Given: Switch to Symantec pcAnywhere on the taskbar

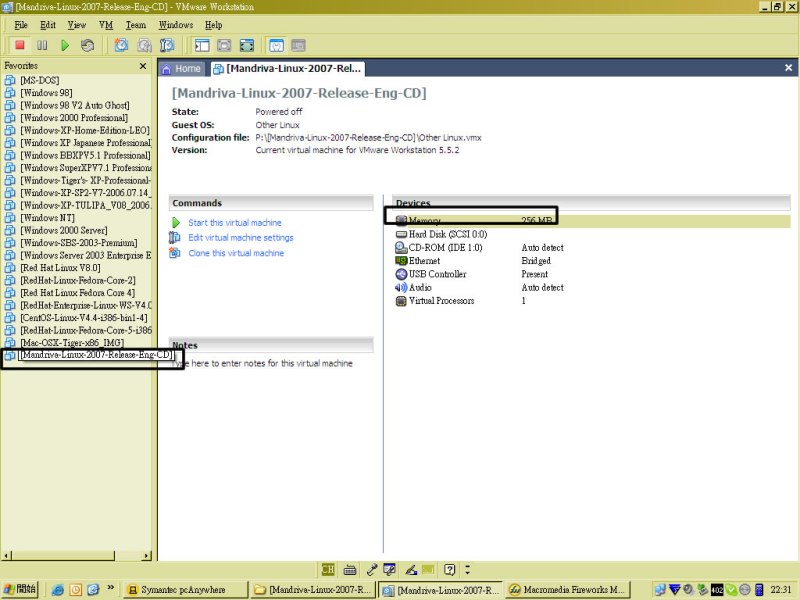Looking at the screenshot, I should click(186, 589).
